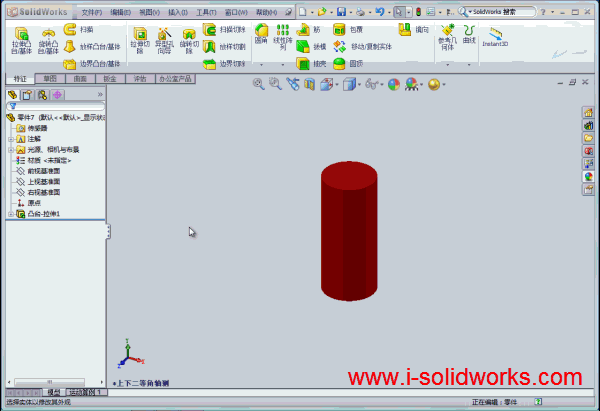Expand the 注解 annotations node
Screen dimensions: 600x411
(x=11, y=139)
